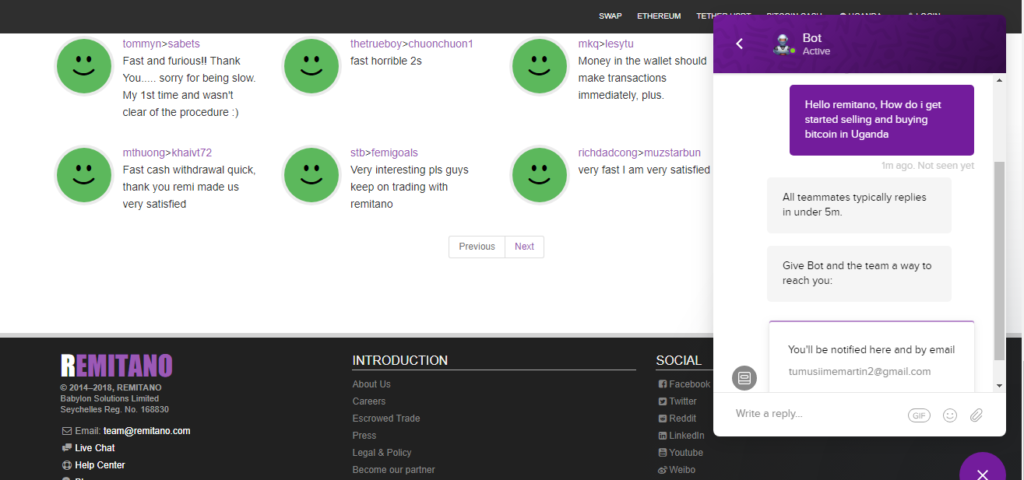Image resolution: width=1024 pixels, height=480 pixels.
Task: Open the muzstarbun user profile link
Action: (672, 153)
